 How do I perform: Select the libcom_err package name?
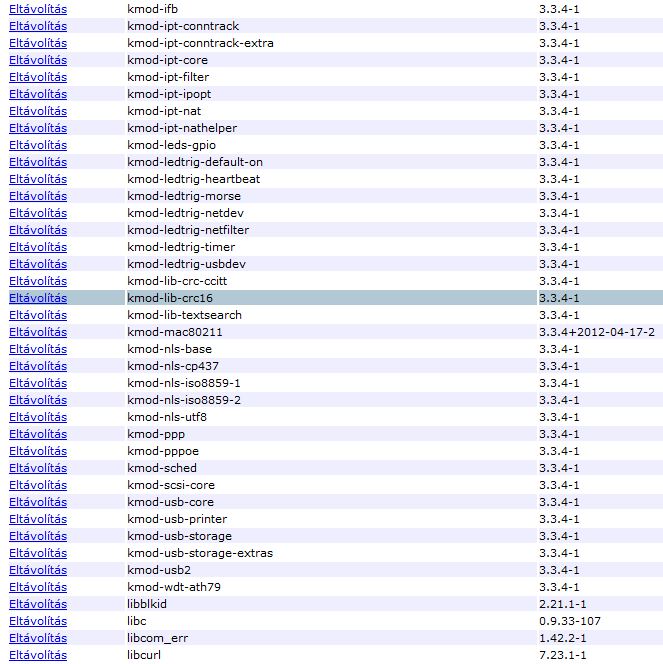click(157, 638)
